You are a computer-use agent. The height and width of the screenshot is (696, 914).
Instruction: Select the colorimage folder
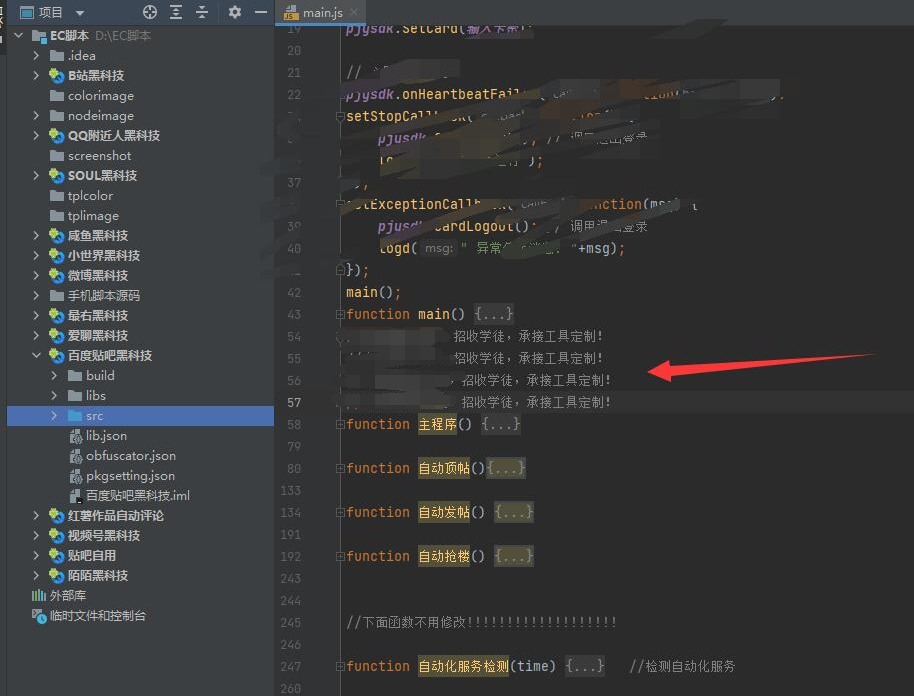(100, 96)
